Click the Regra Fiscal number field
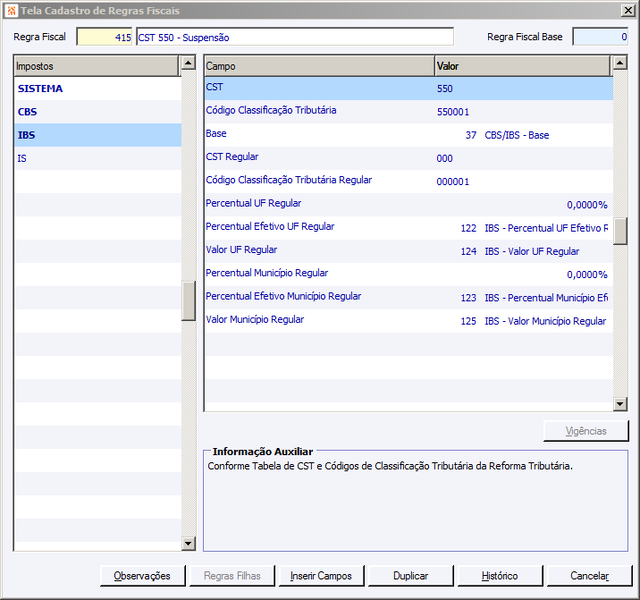Screen dimensions: 640x600 point(104,37)
